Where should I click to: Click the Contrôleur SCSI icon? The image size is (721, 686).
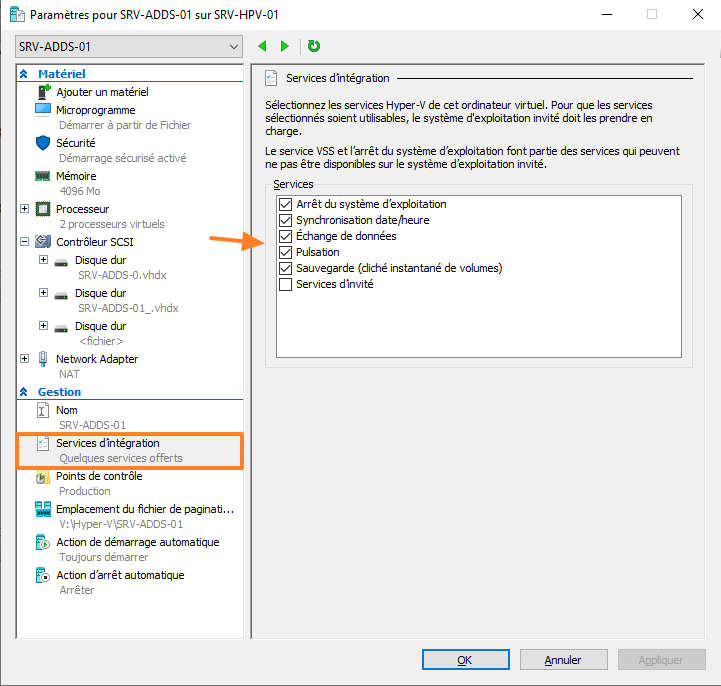43,241
